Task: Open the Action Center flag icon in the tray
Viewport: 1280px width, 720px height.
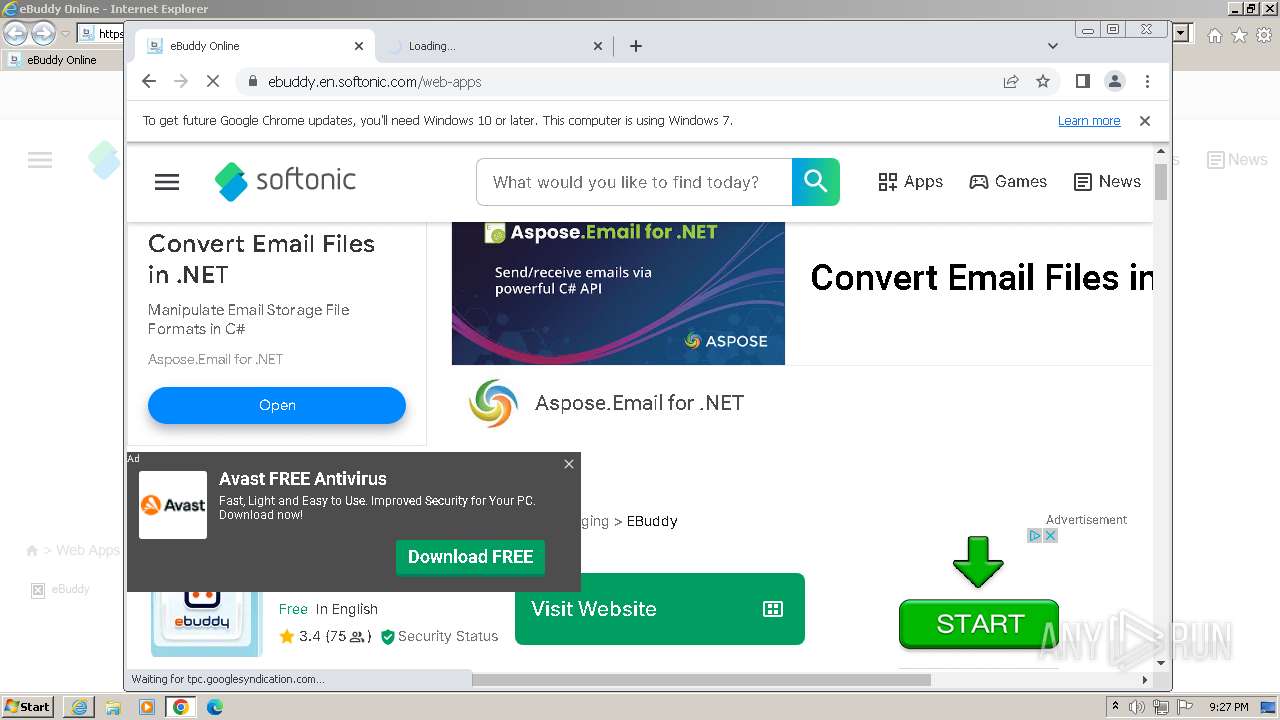Action: (1184, 707)
